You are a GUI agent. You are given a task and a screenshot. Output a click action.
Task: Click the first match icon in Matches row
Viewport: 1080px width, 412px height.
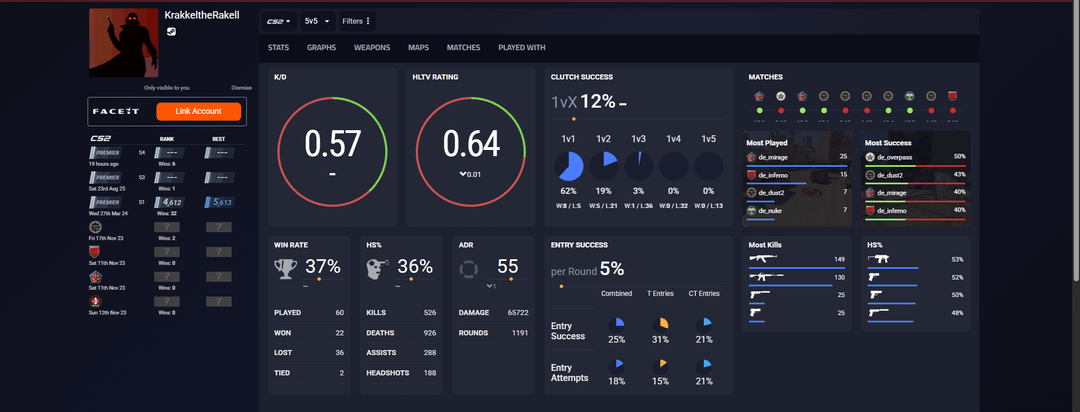pos(760,96)
